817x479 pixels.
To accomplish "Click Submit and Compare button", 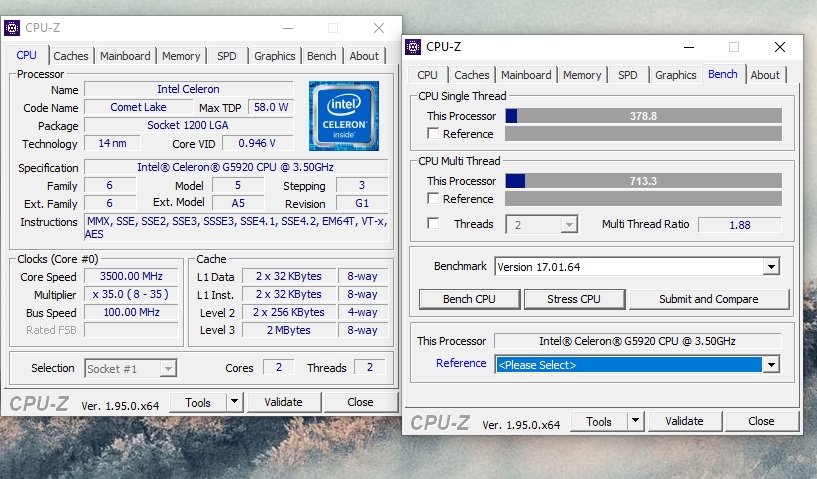I will 709,299.
